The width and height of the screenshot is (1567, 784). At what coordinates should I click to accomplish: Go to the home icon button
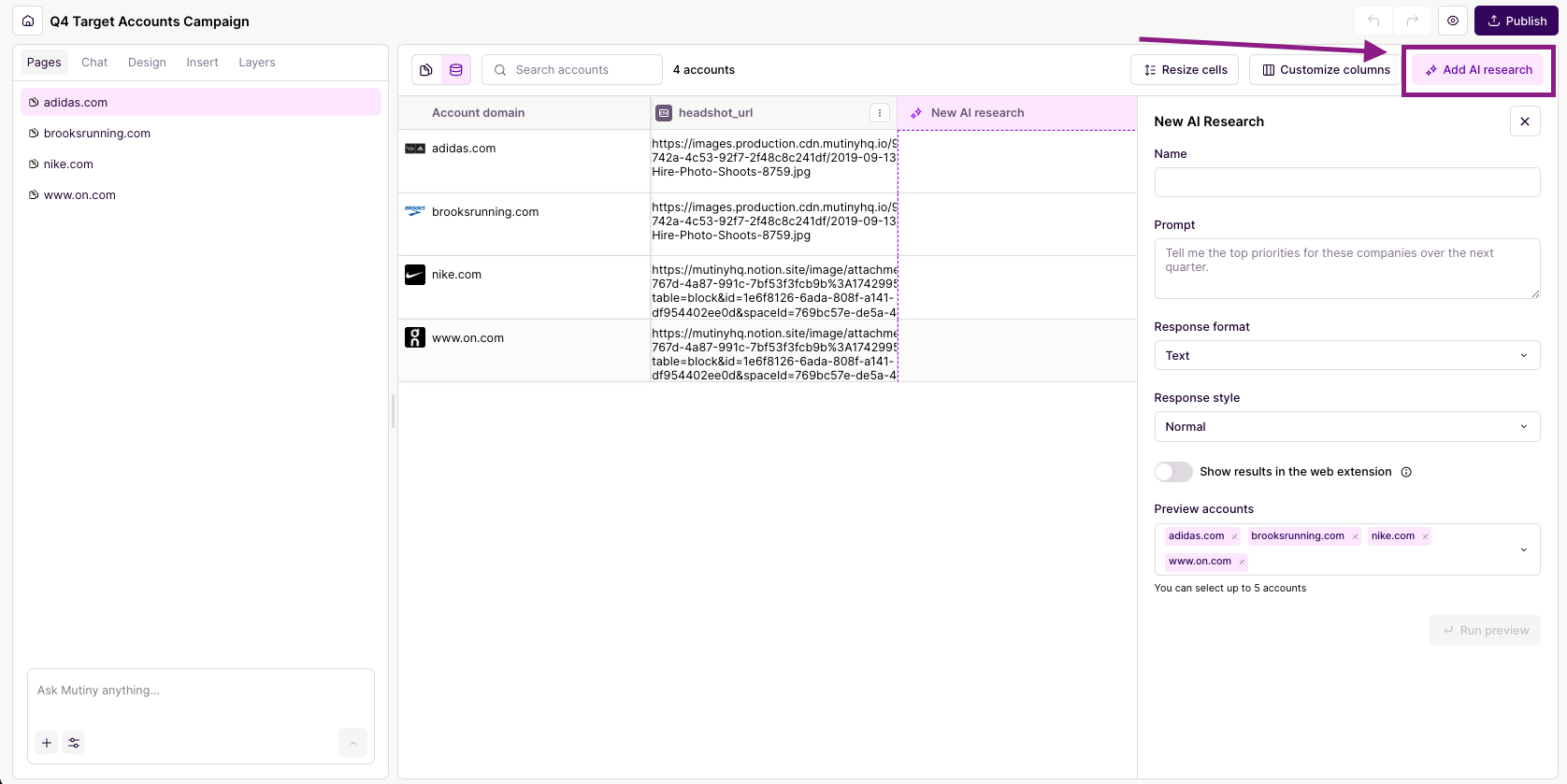pyautogui.click(x=28, y=21)
